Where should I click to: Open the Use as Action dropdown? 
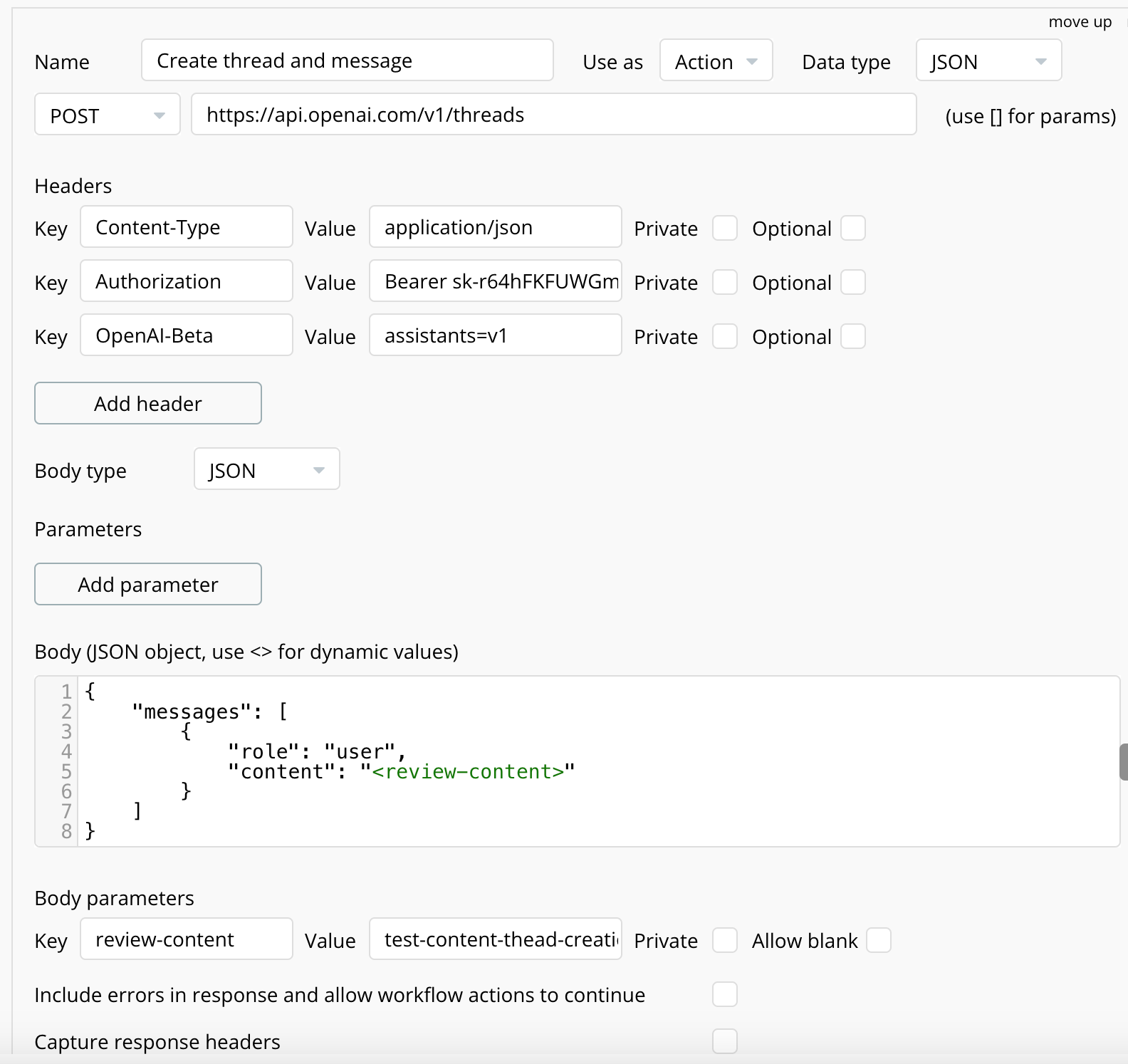coord(716,61)
